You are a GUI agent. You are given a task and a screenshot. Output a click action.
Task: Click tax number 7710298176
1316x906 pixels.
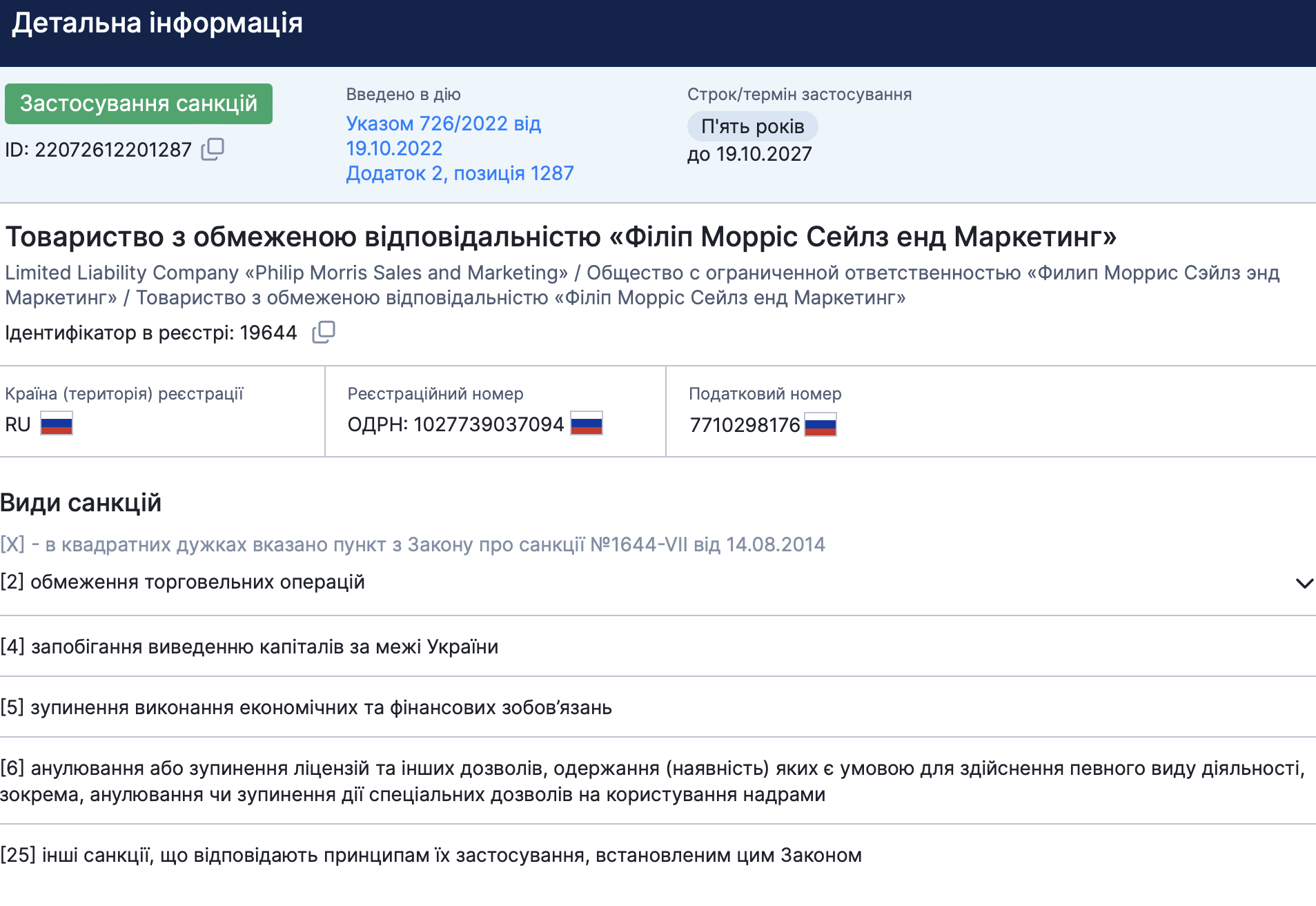point(745,425)
